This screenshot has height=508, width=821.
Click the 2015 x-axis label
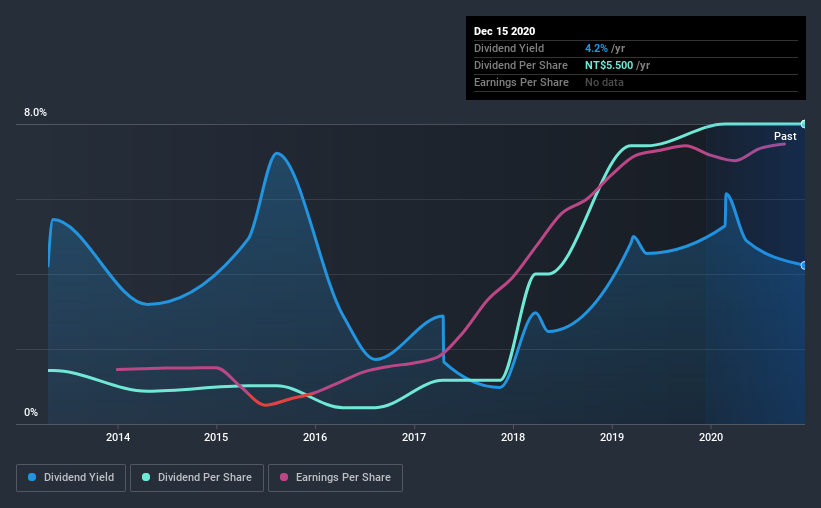coord(216,437)
